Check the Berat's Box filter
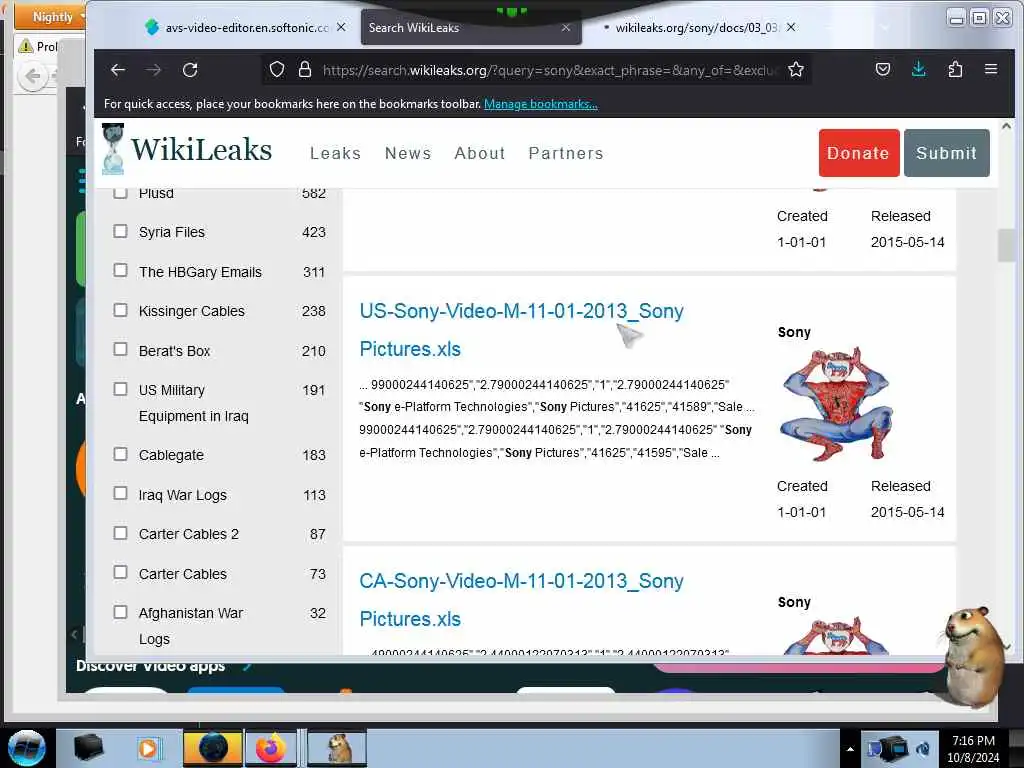Screen dimensions: 1024x768 tap(120, 349)
